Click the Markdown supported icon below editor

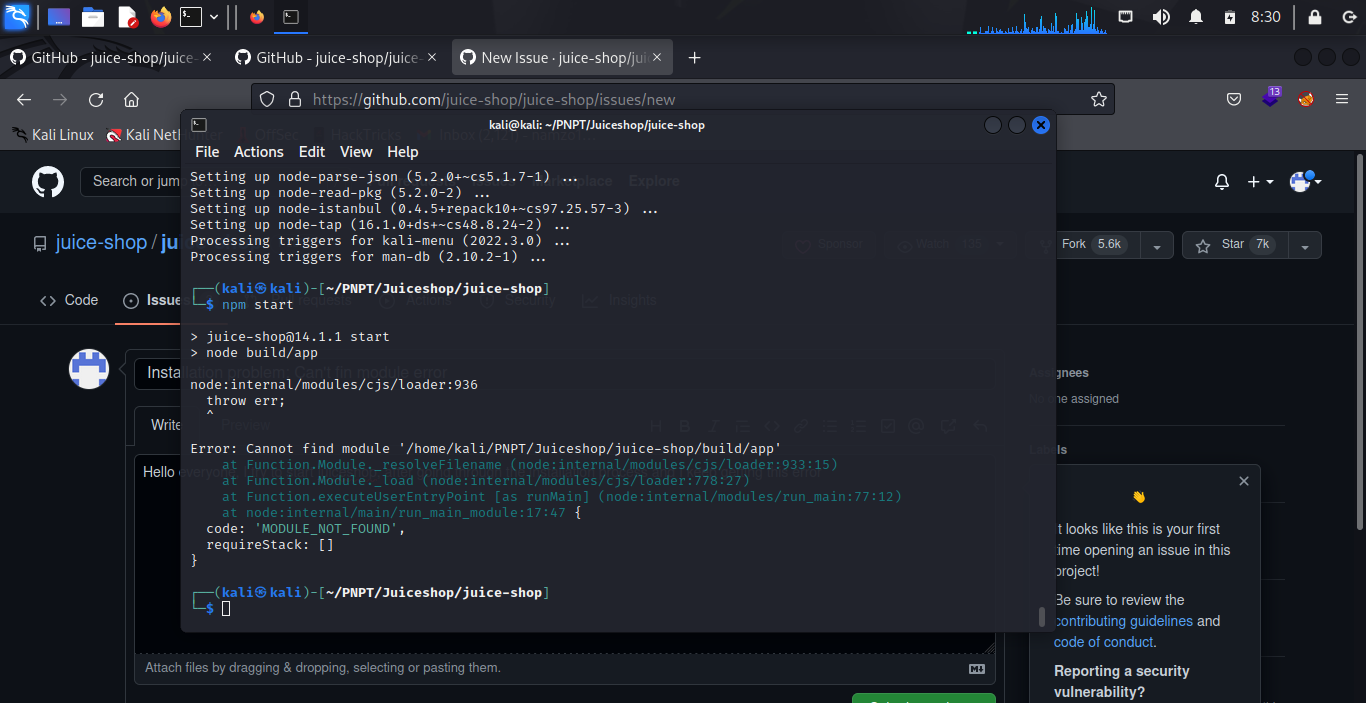[977, 668]
